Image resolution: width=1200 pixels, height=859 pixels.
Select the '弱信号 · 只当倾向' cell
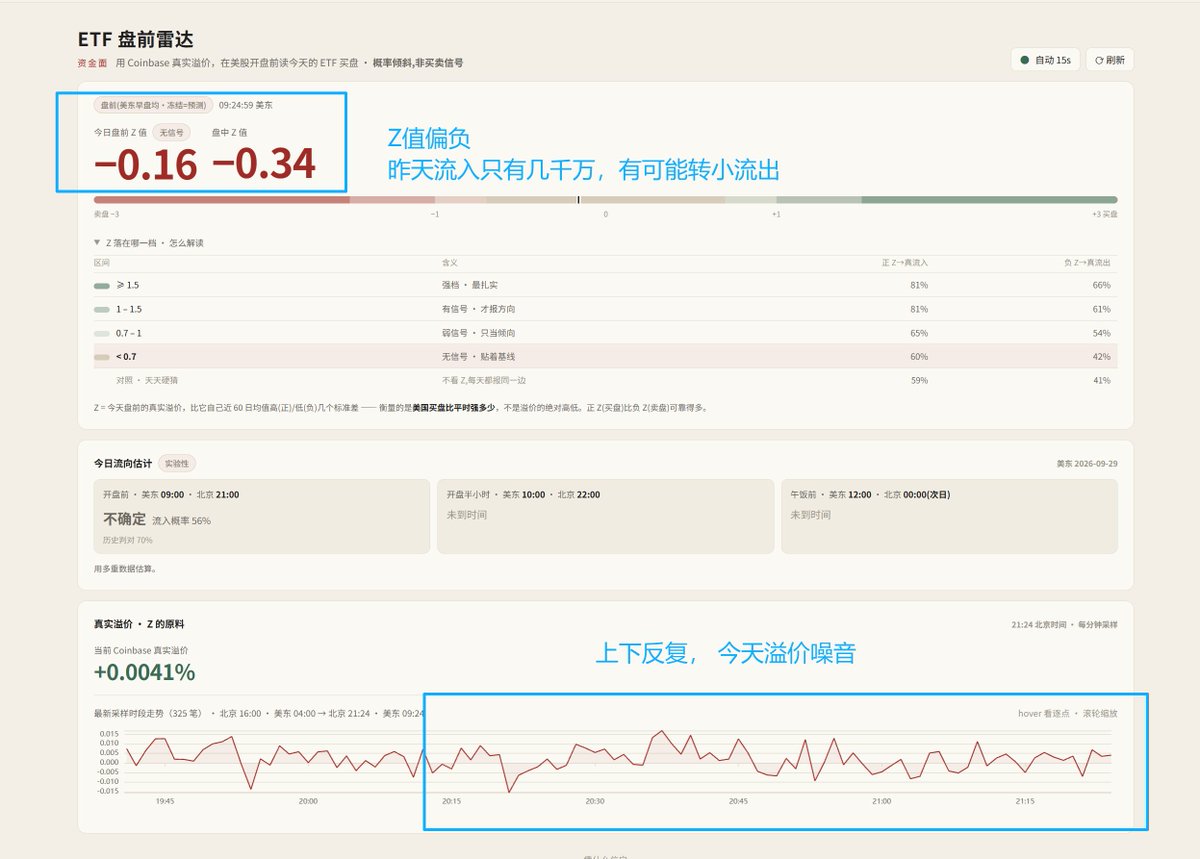coord(479,333)
